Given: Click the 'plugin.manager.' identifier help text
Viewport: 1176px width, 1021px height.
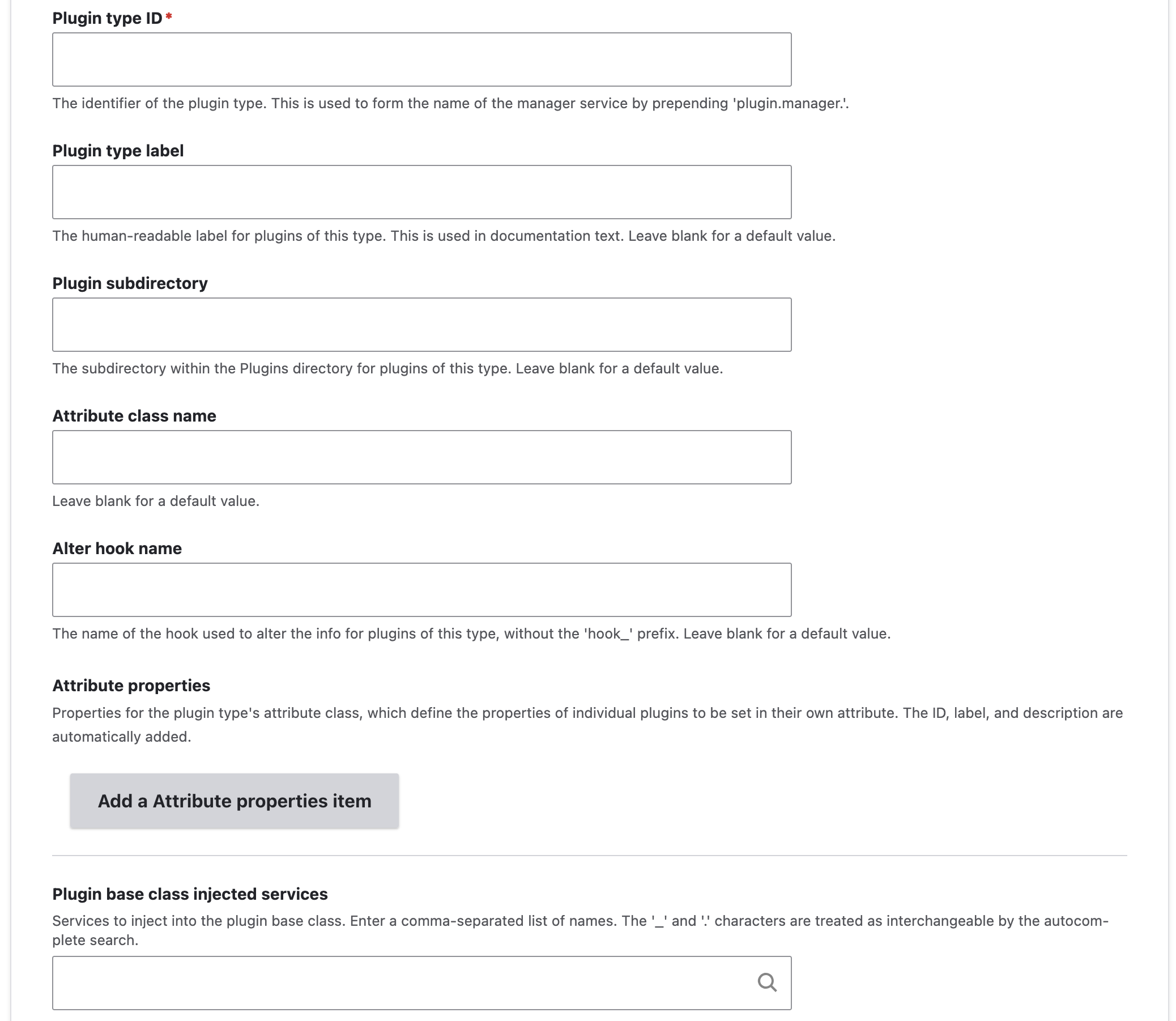Looking at the screenshot, I should [450, 103].
